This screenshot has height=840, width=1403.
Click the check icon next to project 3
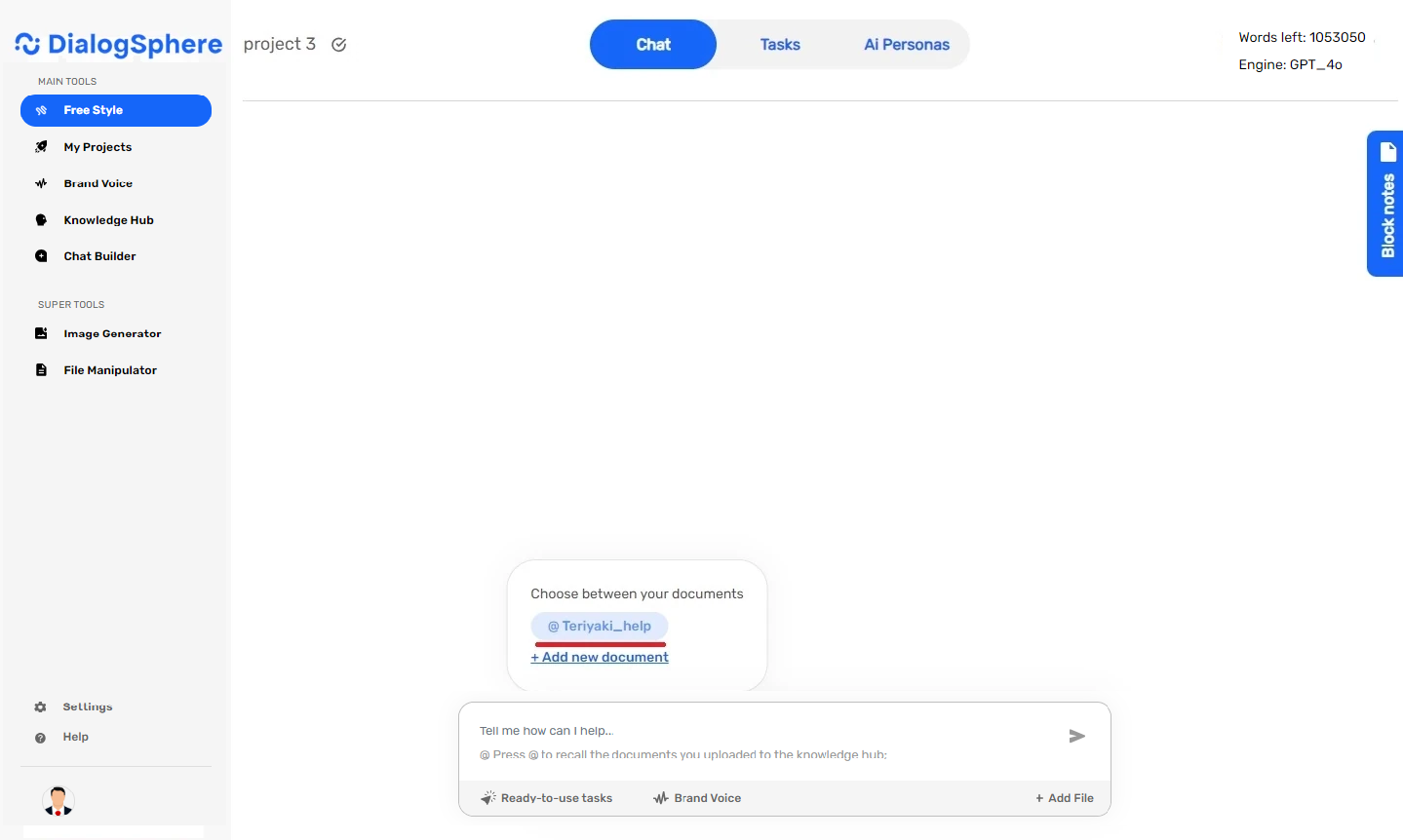tap(339, 45)
